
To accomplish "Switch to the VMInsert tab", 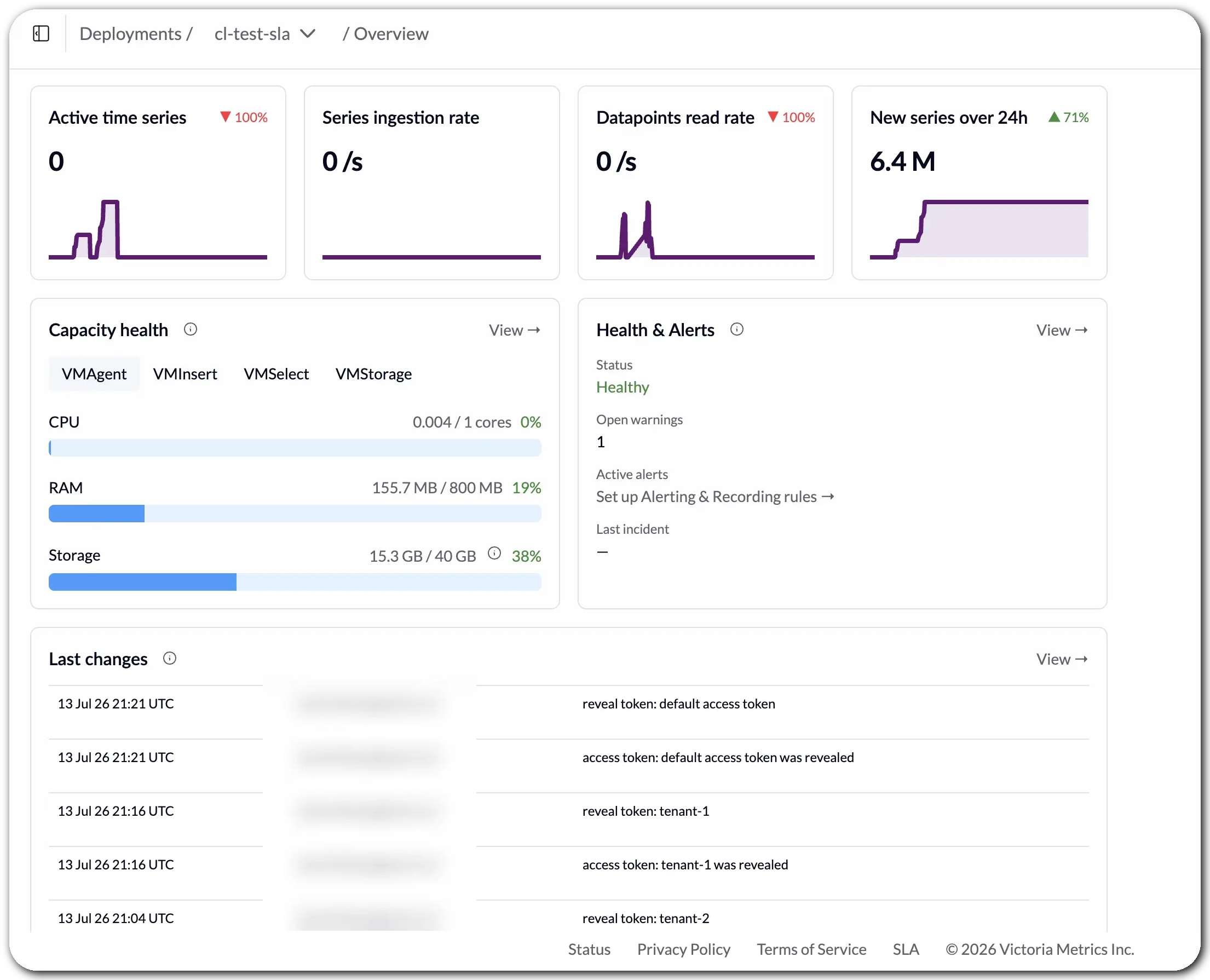I will [185, 374].
